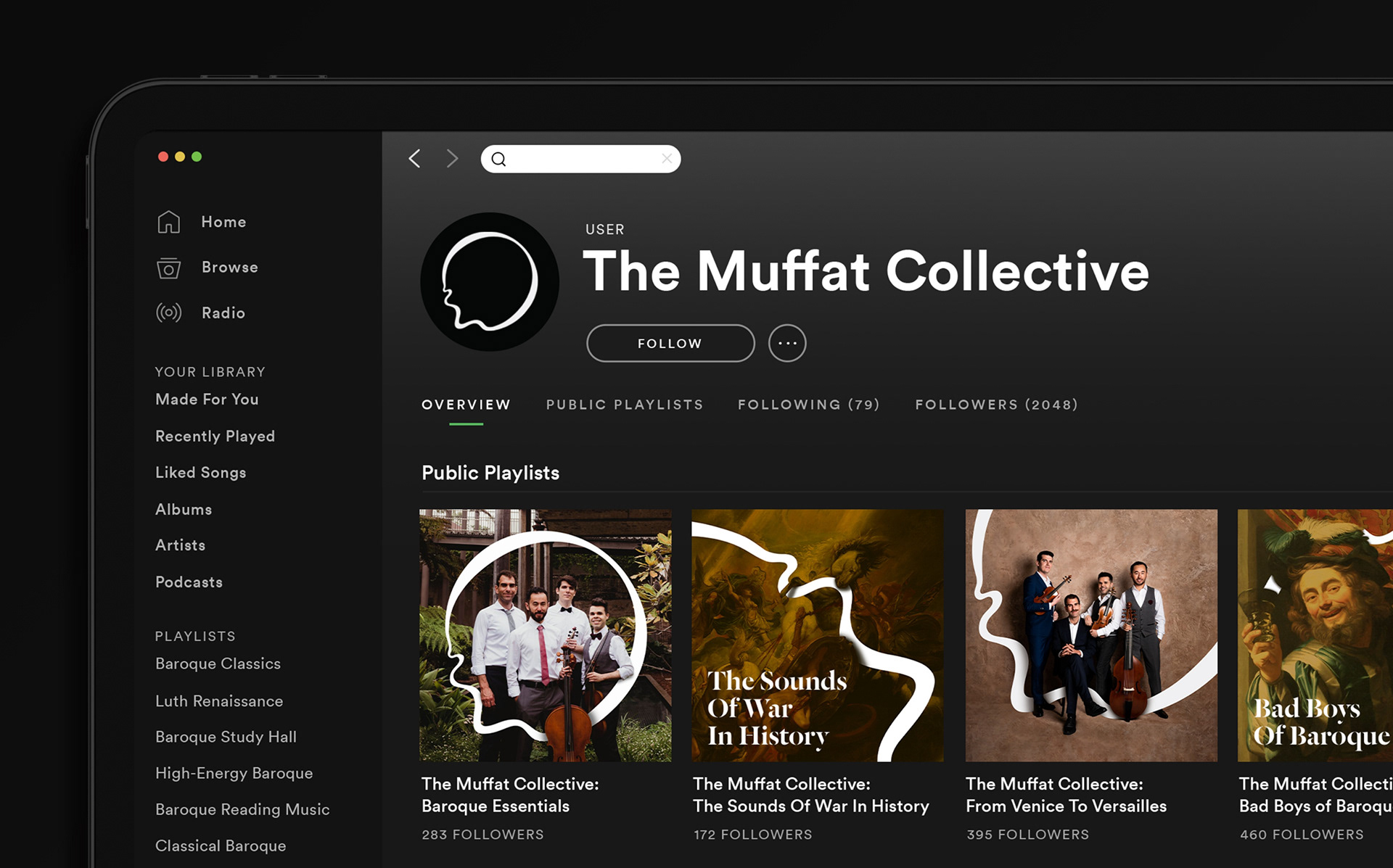Image resolution: width=1393 pixels, height=868 pixels.
Task: Go back with the left arrow
Action: click(414, 159)
